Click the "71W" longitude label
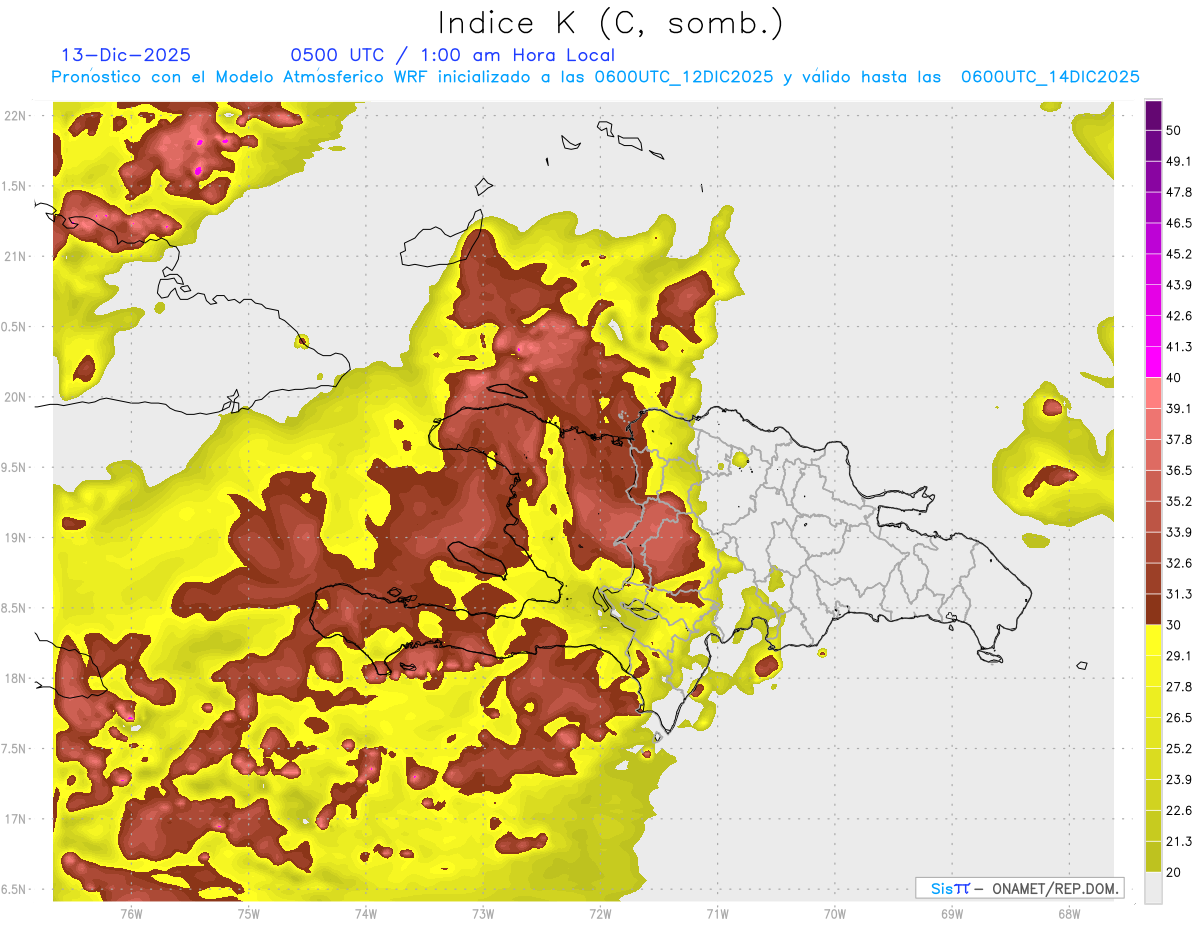Image resolution: width=1200 pixels, height=927 pixels. click(x=717, y=912)
